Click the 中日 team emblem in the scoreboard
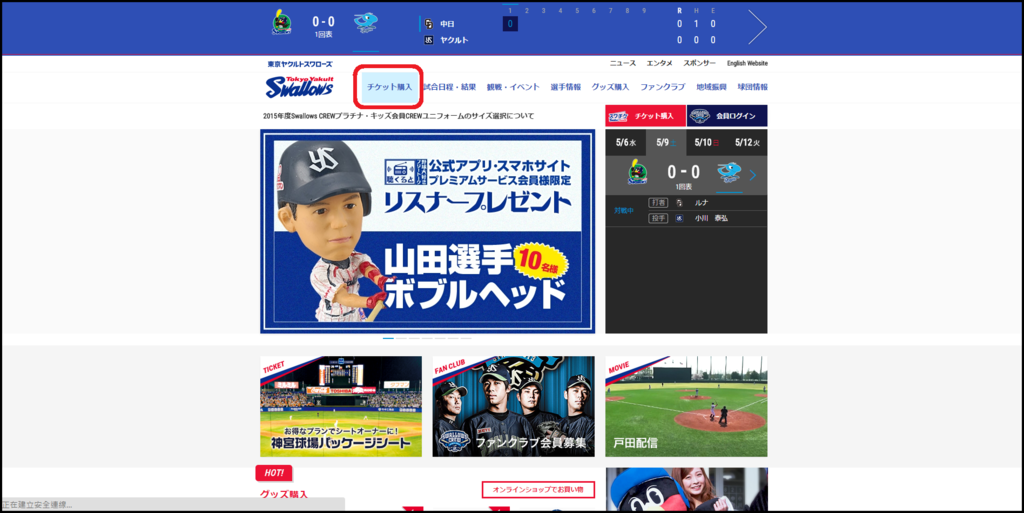The height and width of the screenshot is (513, 1024). (x=428, y=24)
